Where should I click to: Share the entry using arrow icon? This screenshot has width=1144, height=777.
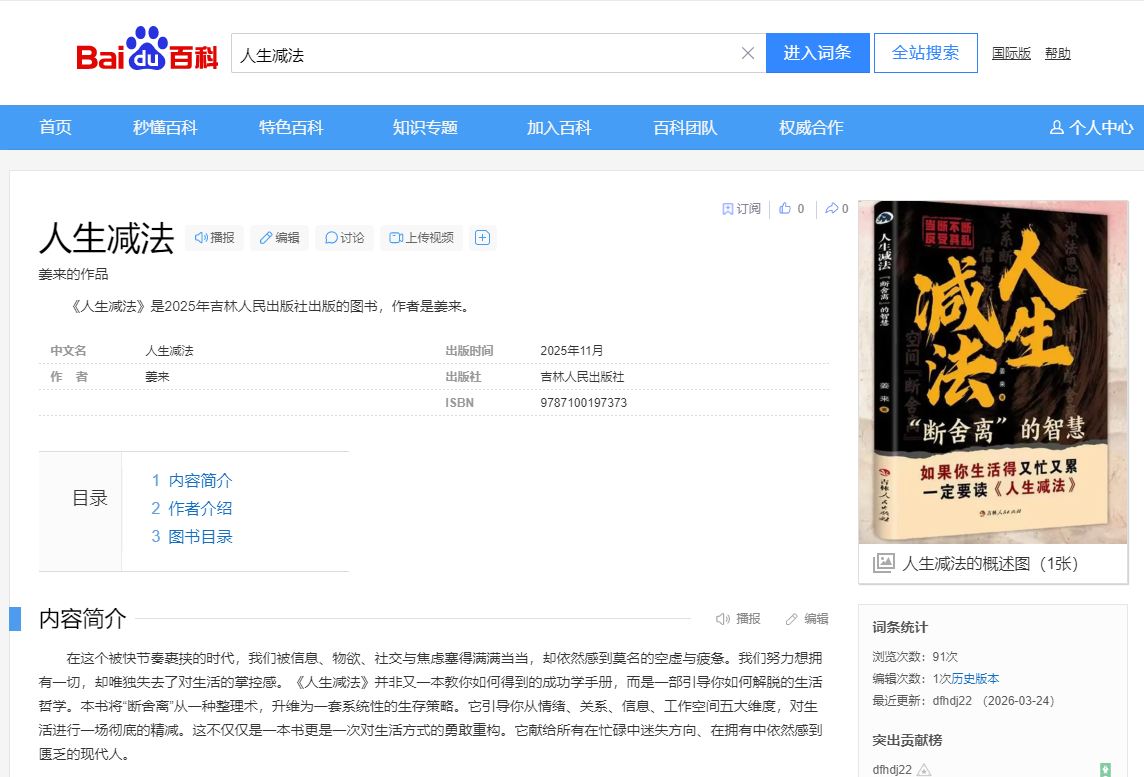coord(831,209)
